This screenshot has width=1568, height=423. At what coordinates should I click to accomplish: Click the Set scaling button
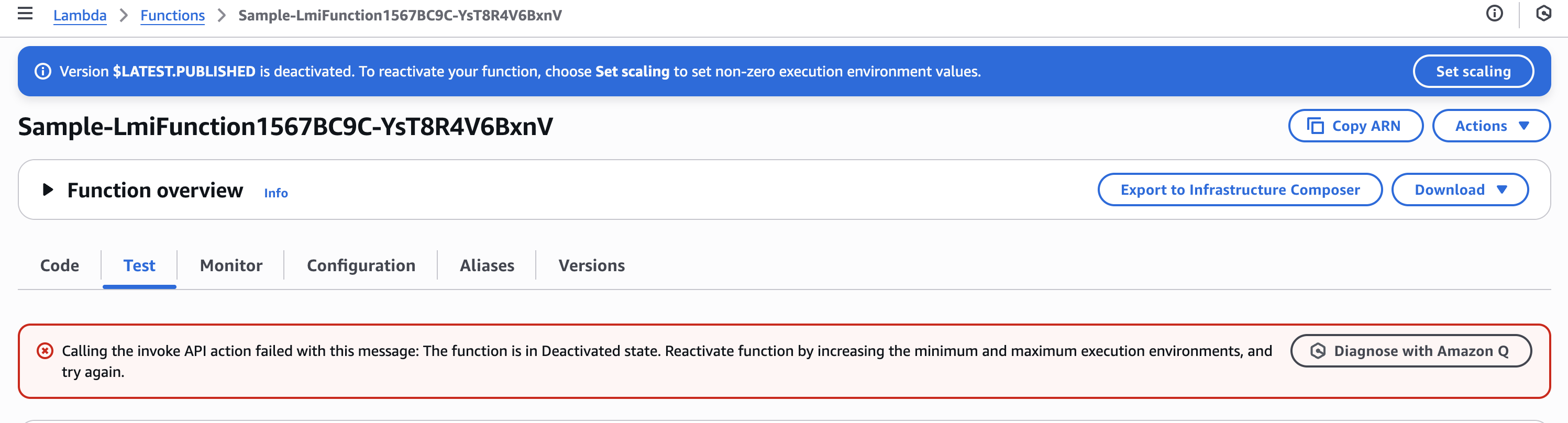(x=1473, y=72)
